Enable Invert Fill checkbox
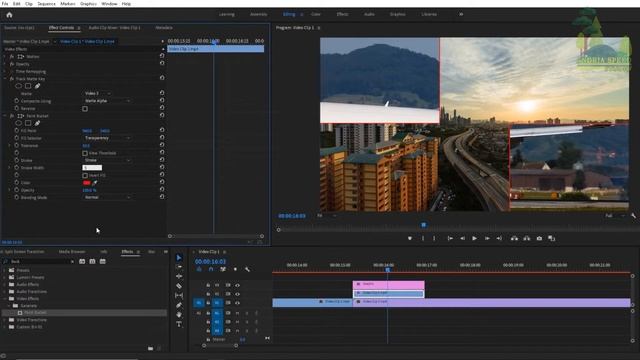This screenshot has width=640, height=360. tap(85, 176)
